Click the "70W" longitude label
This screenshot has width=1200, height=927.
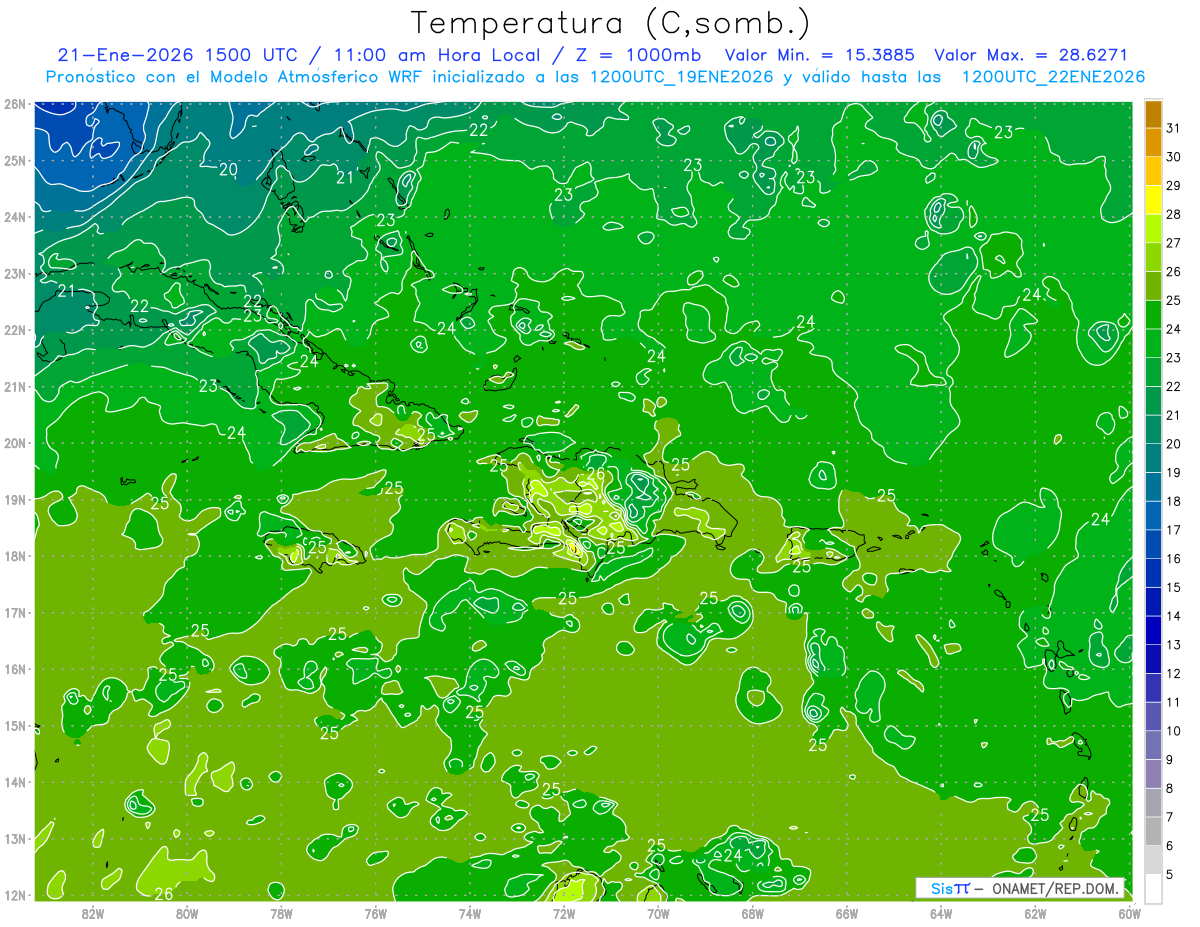tap(658, 912)
